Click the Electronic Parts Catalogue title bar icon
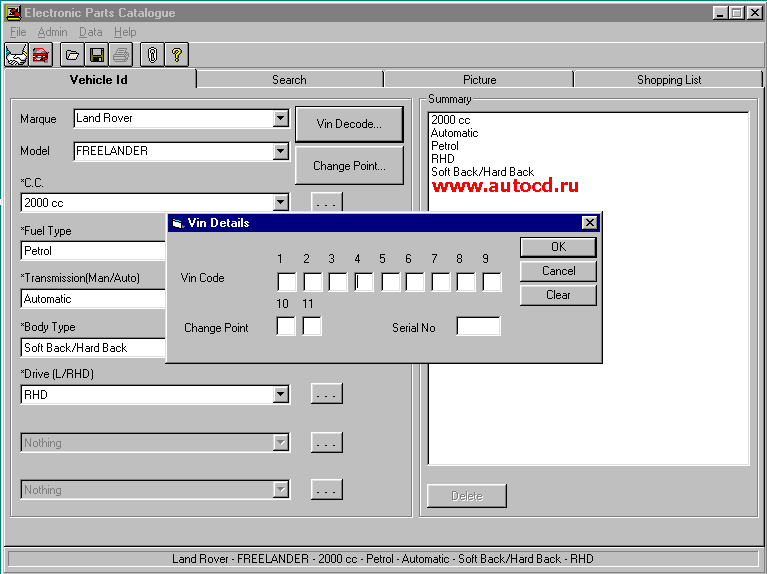The width and height of the screenshot is (767, 574). [x=13, y=13]
